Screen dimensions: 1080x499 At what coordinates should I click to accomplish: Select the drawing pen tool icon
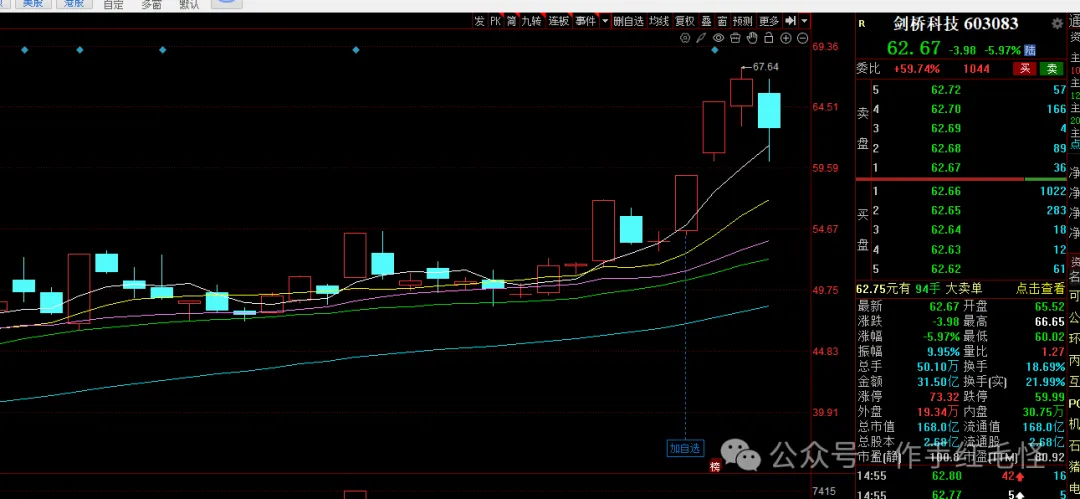(701, 38)
